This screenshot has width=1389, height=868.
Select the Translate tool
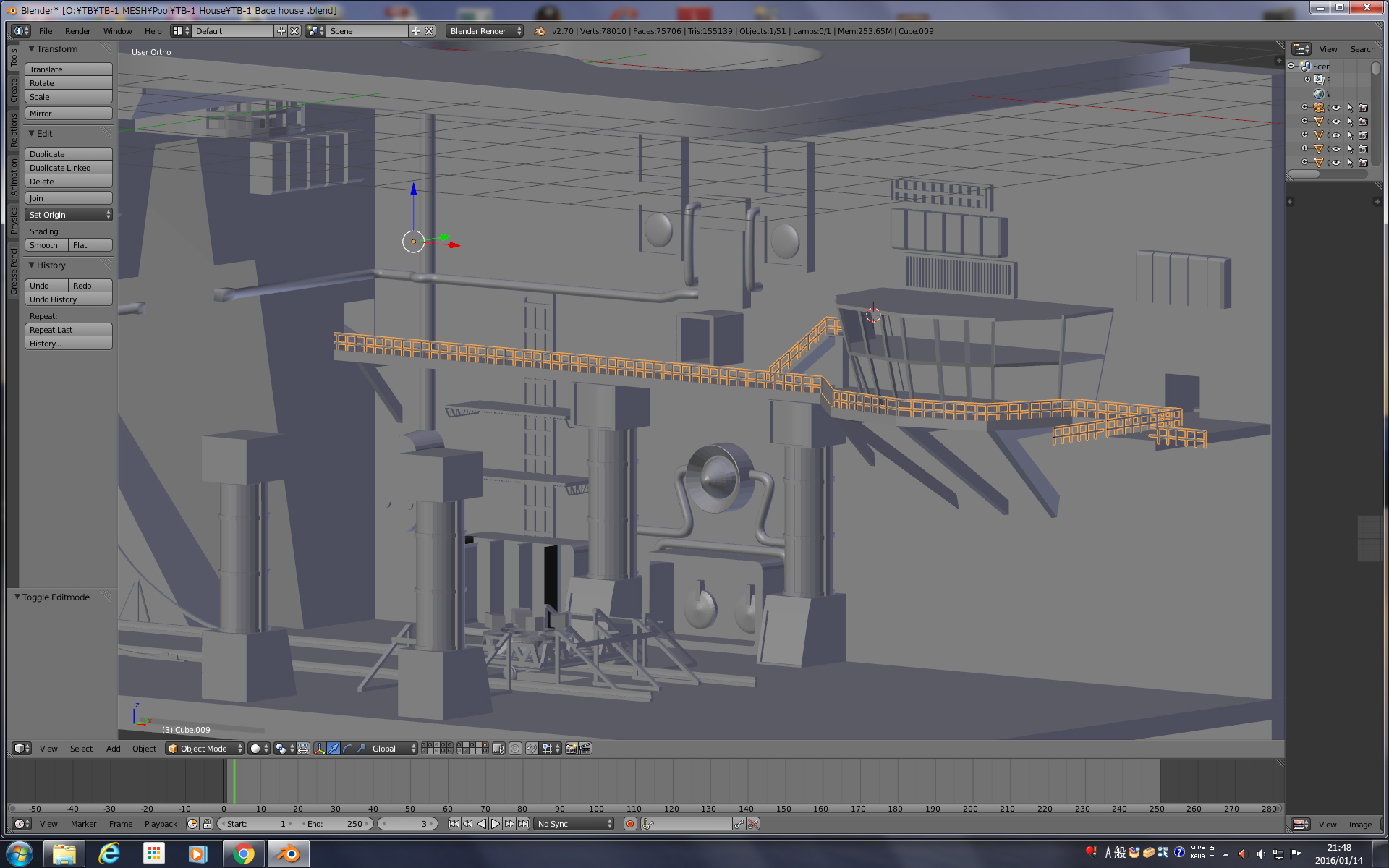[x=67, y=69]
